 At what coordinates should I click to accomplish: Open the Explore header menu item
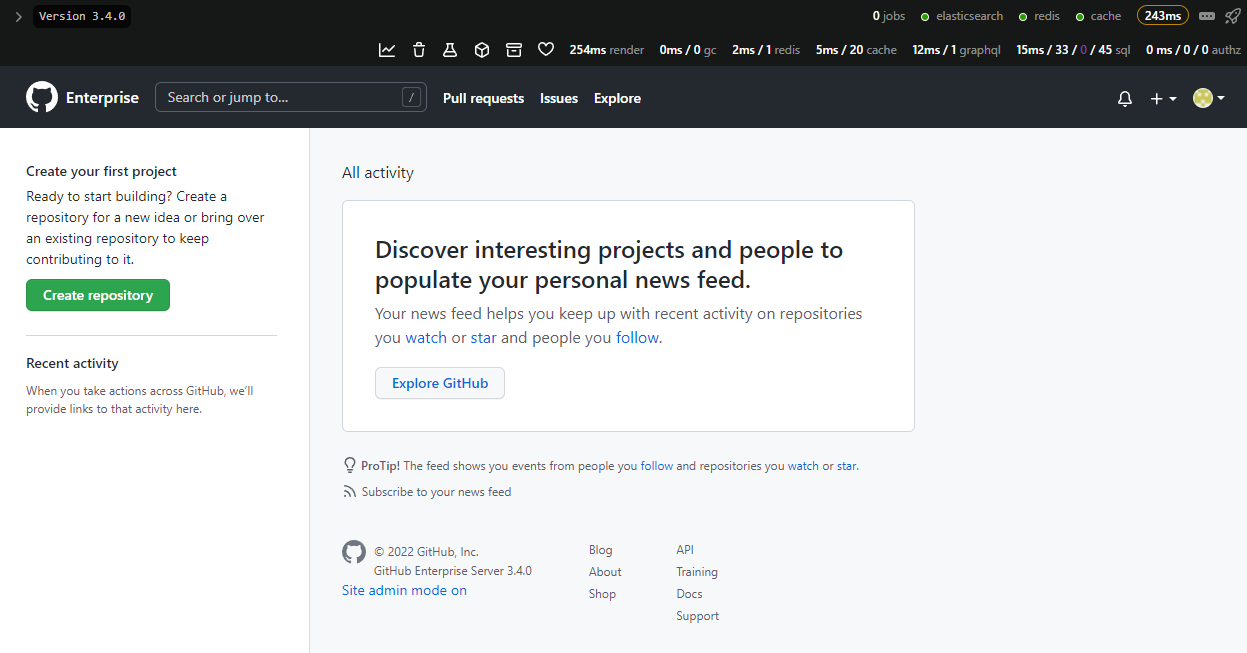coord(617,98)
